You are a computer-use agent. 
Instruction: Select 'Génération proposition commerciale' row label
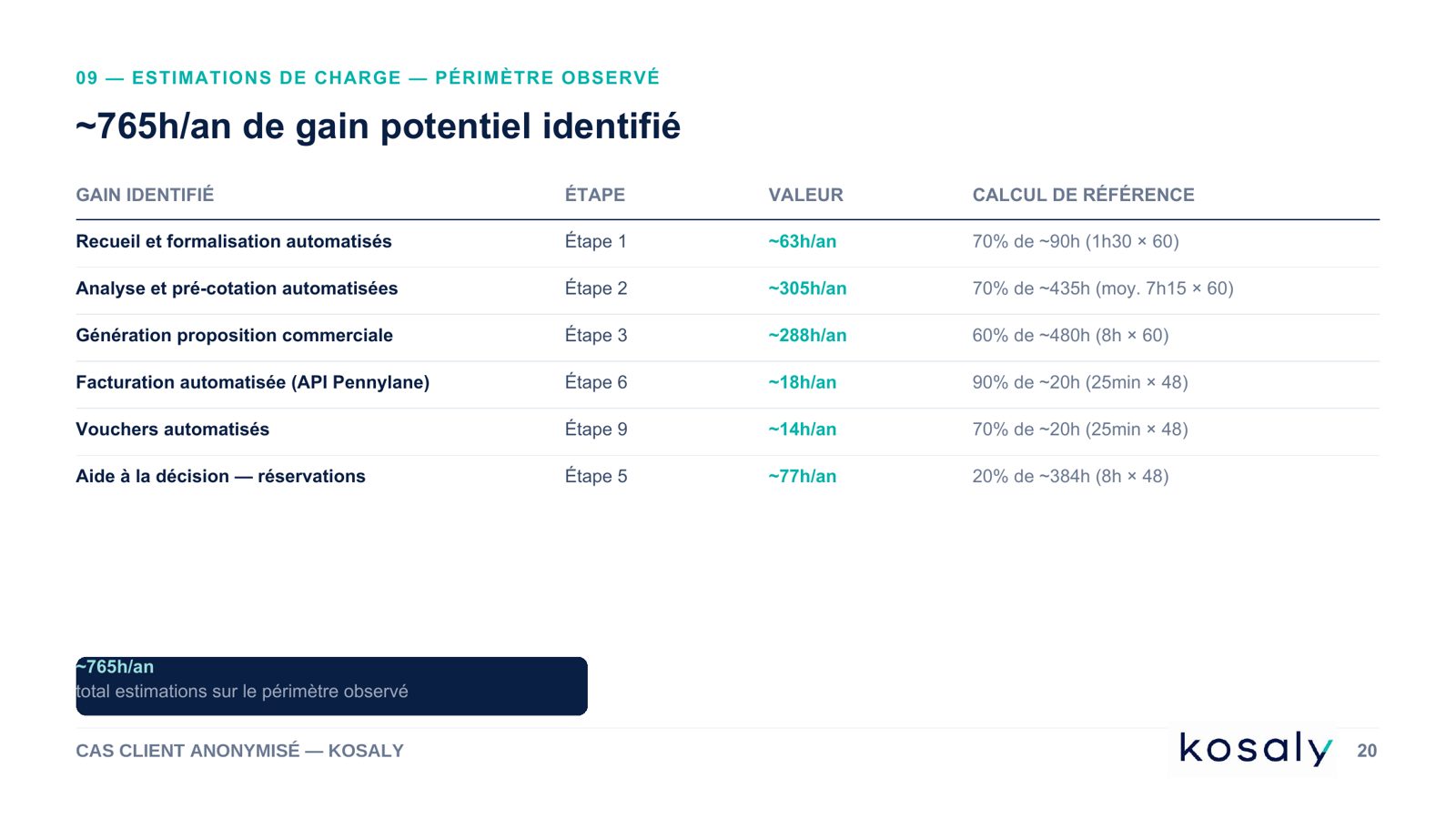coord(234,336)
